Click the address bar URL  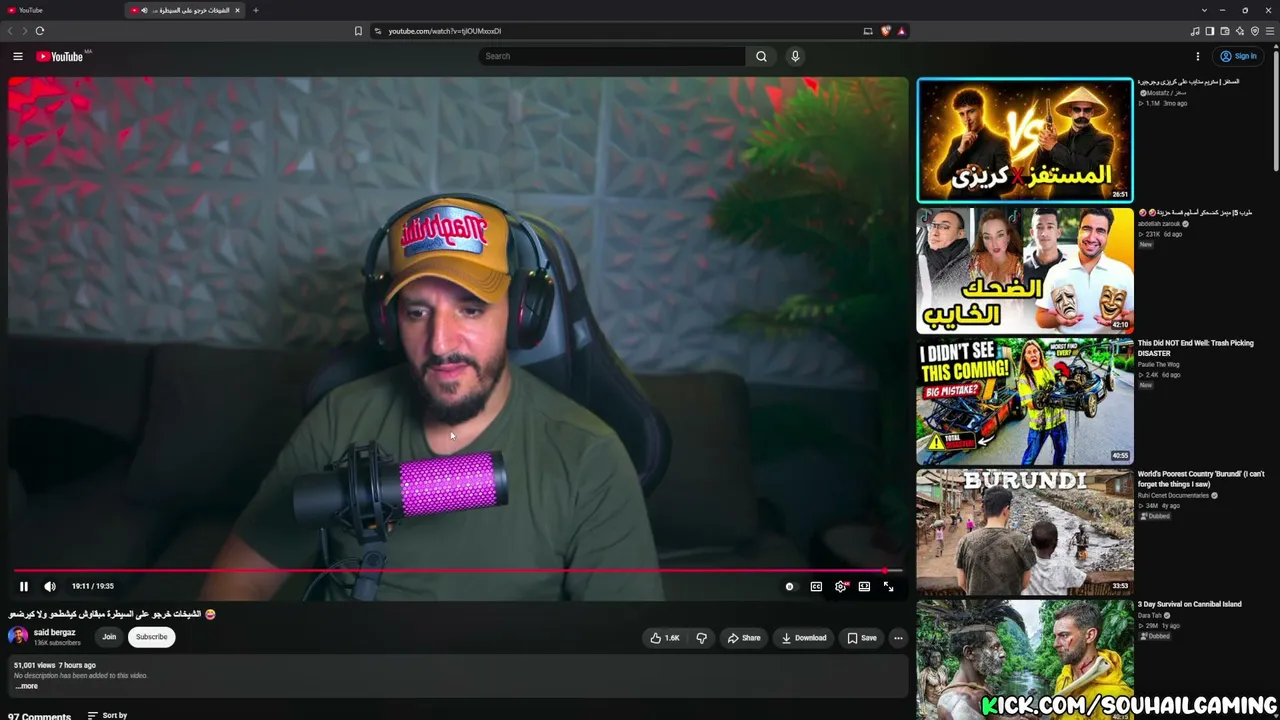pyautogui.click(x=444, y=31)
